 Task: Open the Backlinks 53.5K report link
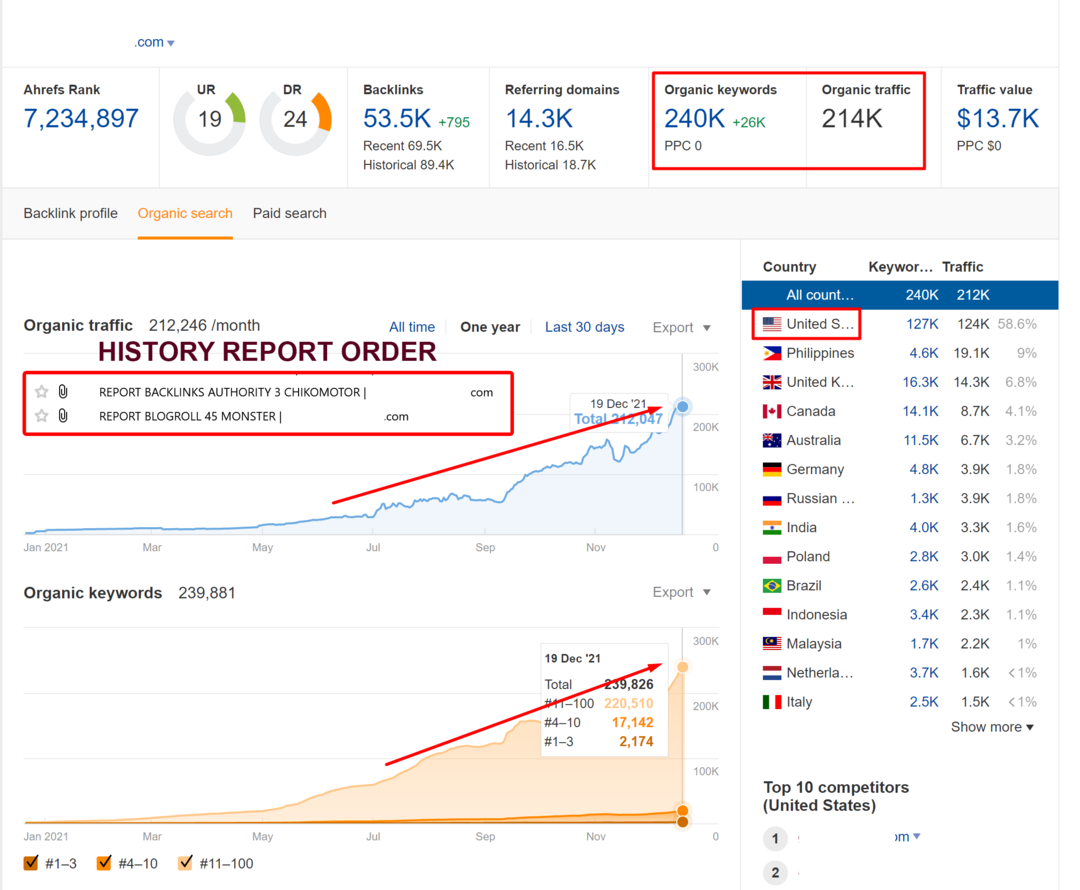pos(397,118)
